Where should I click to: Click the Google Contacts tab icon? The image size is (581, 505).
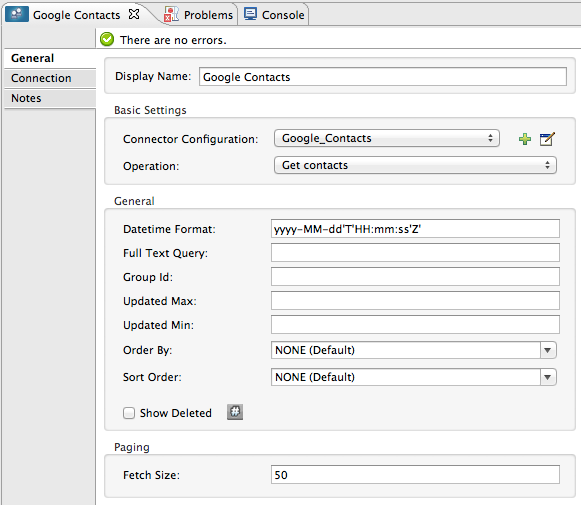pyautogui.click(x=17, y=14)
